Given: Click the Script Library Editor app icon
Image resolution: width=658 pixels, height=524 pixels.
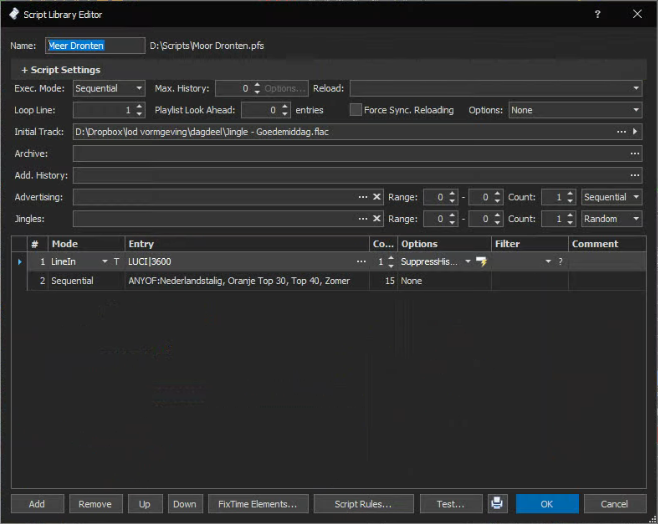Looking at the screenshot, I should point(14,14).
